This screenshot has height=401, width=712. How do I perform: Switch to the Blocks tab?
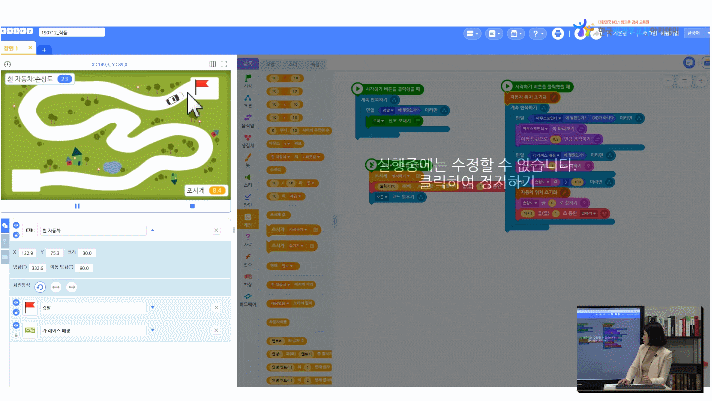click(x=248, y=63)
